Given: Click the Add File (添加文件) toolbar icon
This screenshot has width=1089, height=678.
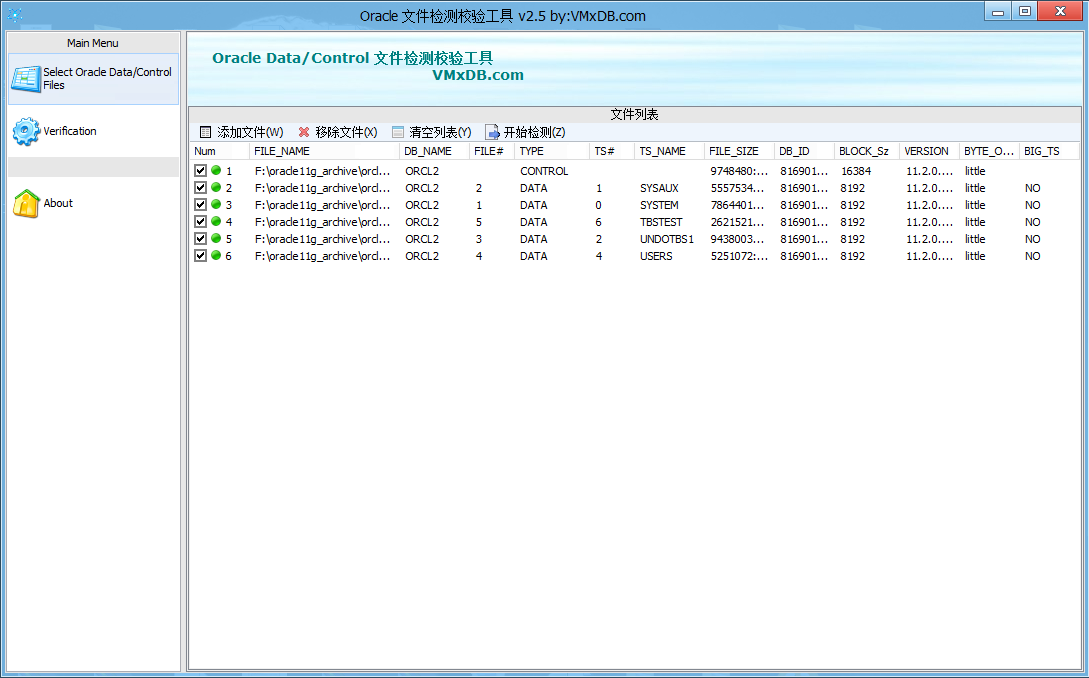Looking at the screenshot, I should tap(205, 132).
